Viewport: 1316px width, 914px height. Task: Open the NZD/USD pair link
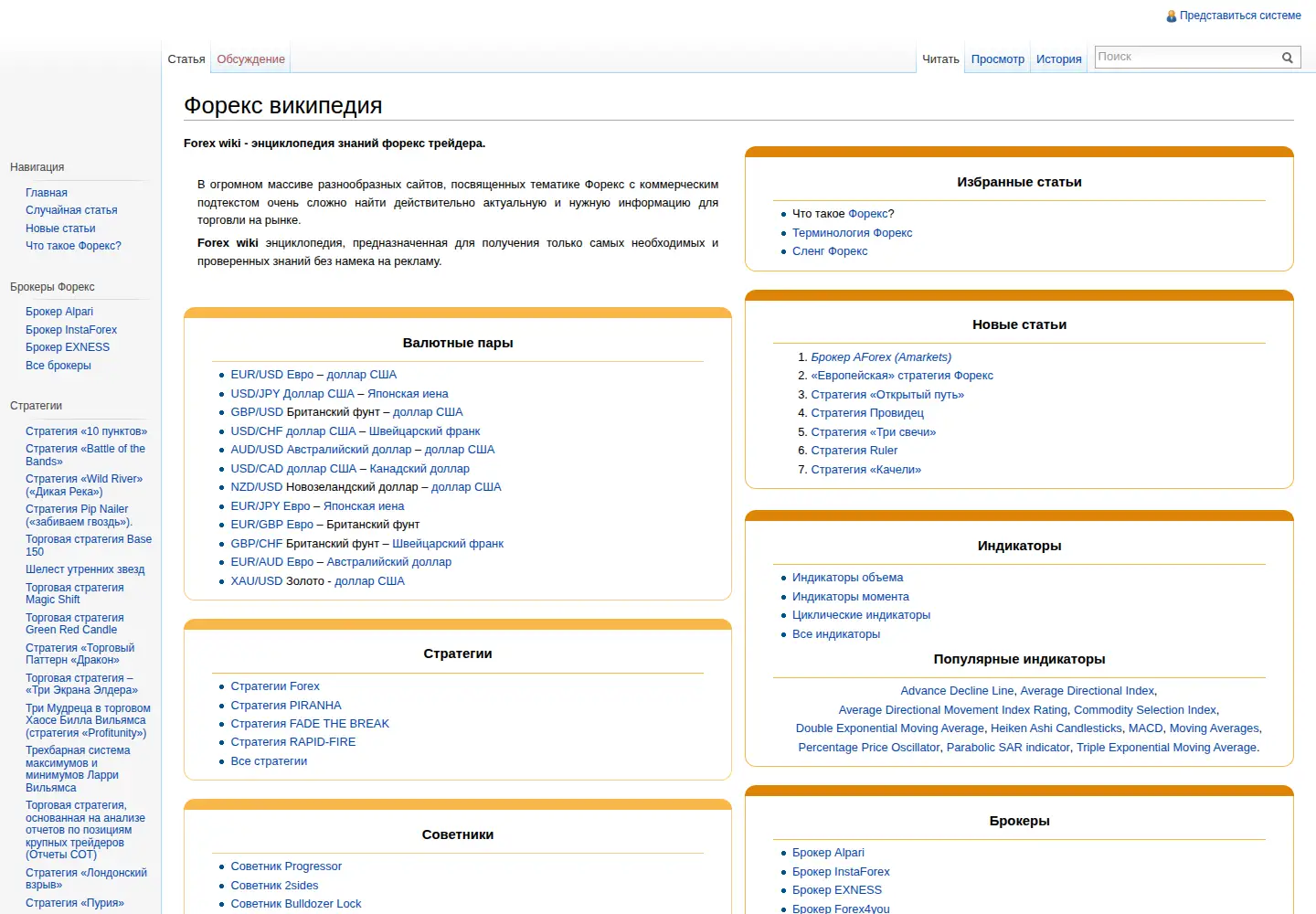coord(257,487)
